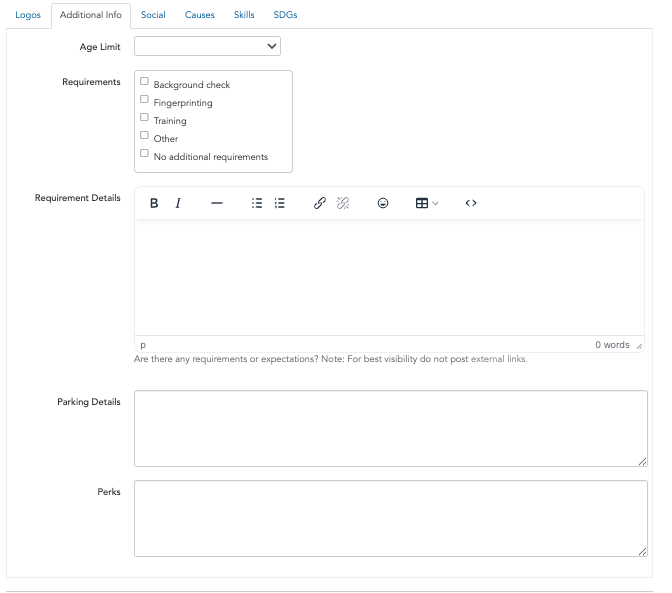Check No additional requirements
672x593 pixels.
point(144,153)
